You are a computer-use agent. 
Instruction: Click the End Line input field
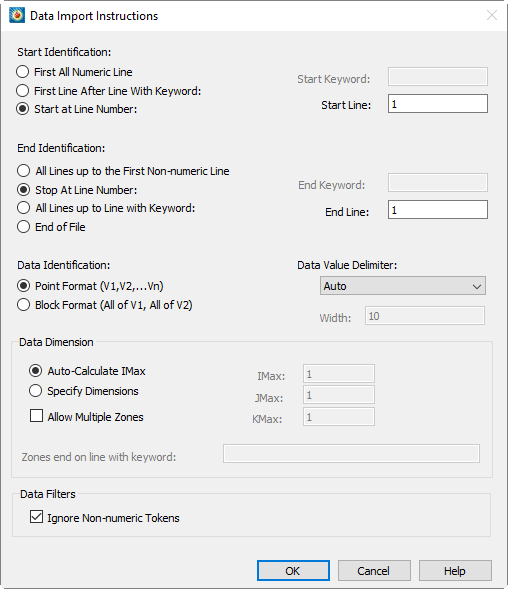click(438, 210)
